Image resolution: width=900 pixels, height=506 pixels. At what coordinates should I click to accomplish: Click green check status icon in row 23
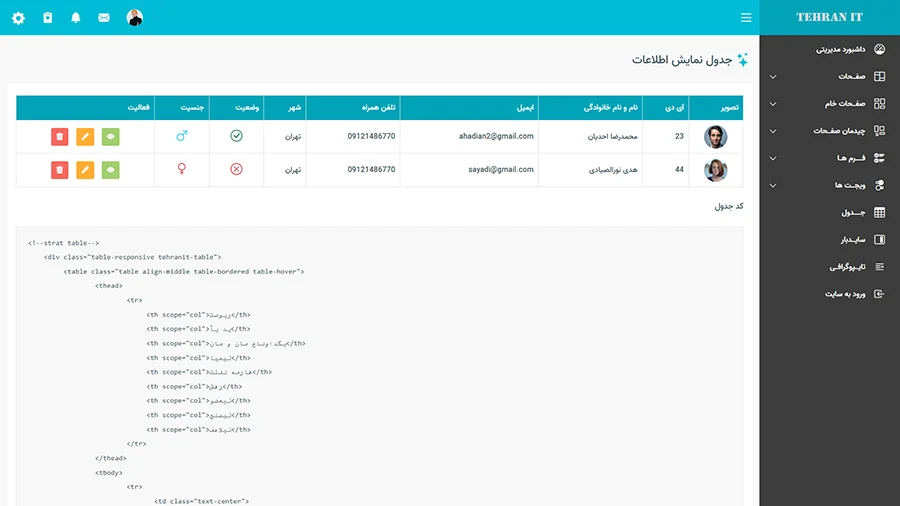236,136
